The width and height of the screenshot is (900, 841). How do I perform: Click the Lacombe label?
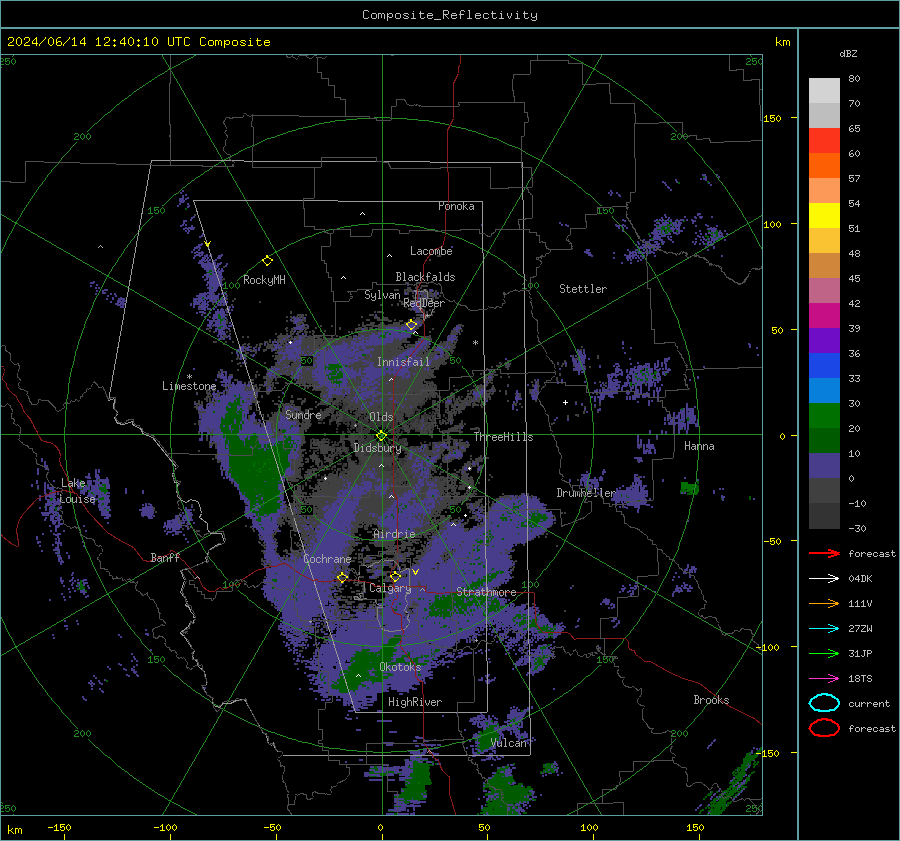tap(430, 251)
